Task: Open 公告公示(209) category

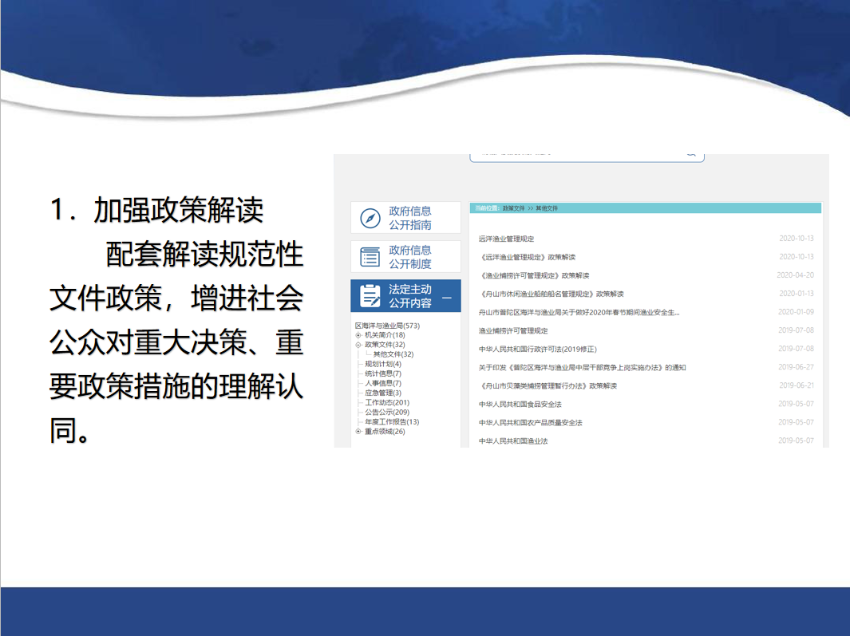Action: pos(387,412)
